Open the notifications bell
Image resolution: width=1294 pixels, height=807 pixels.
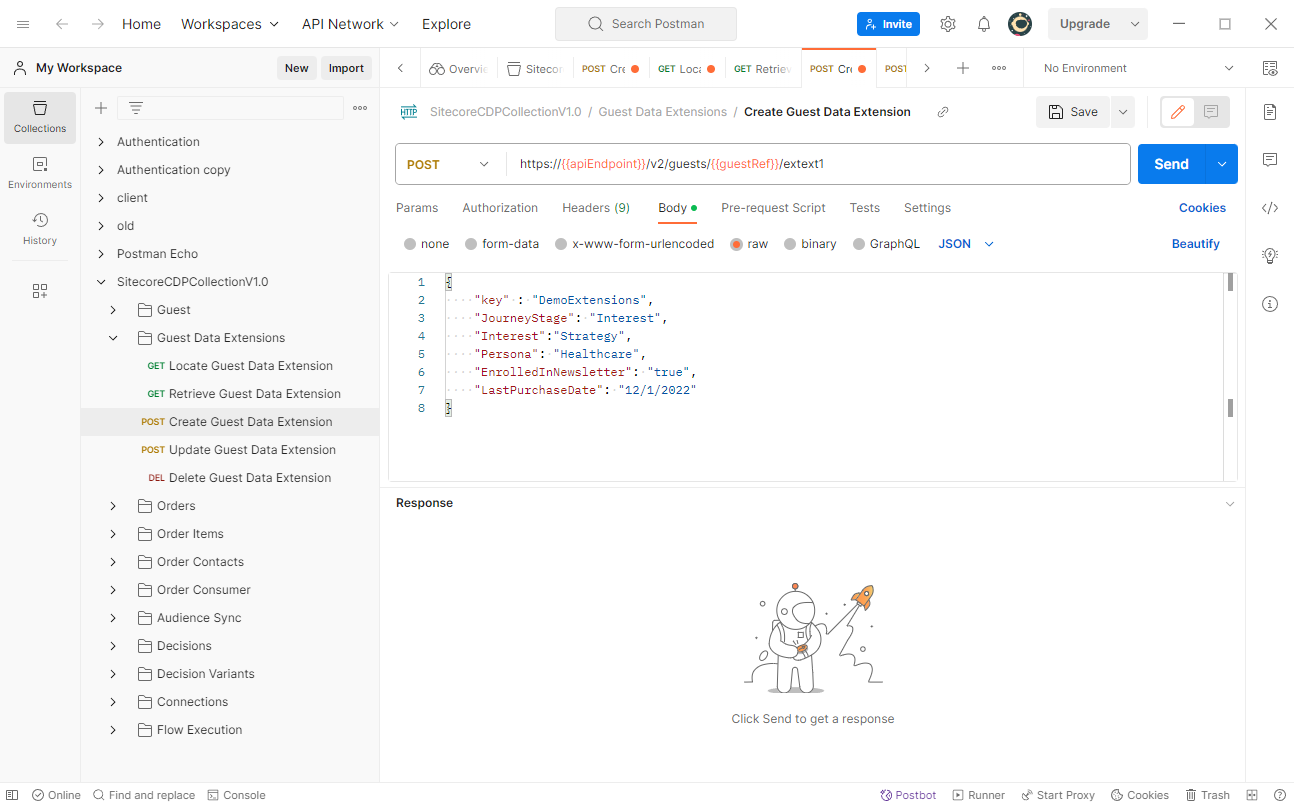tap(984, 24)
